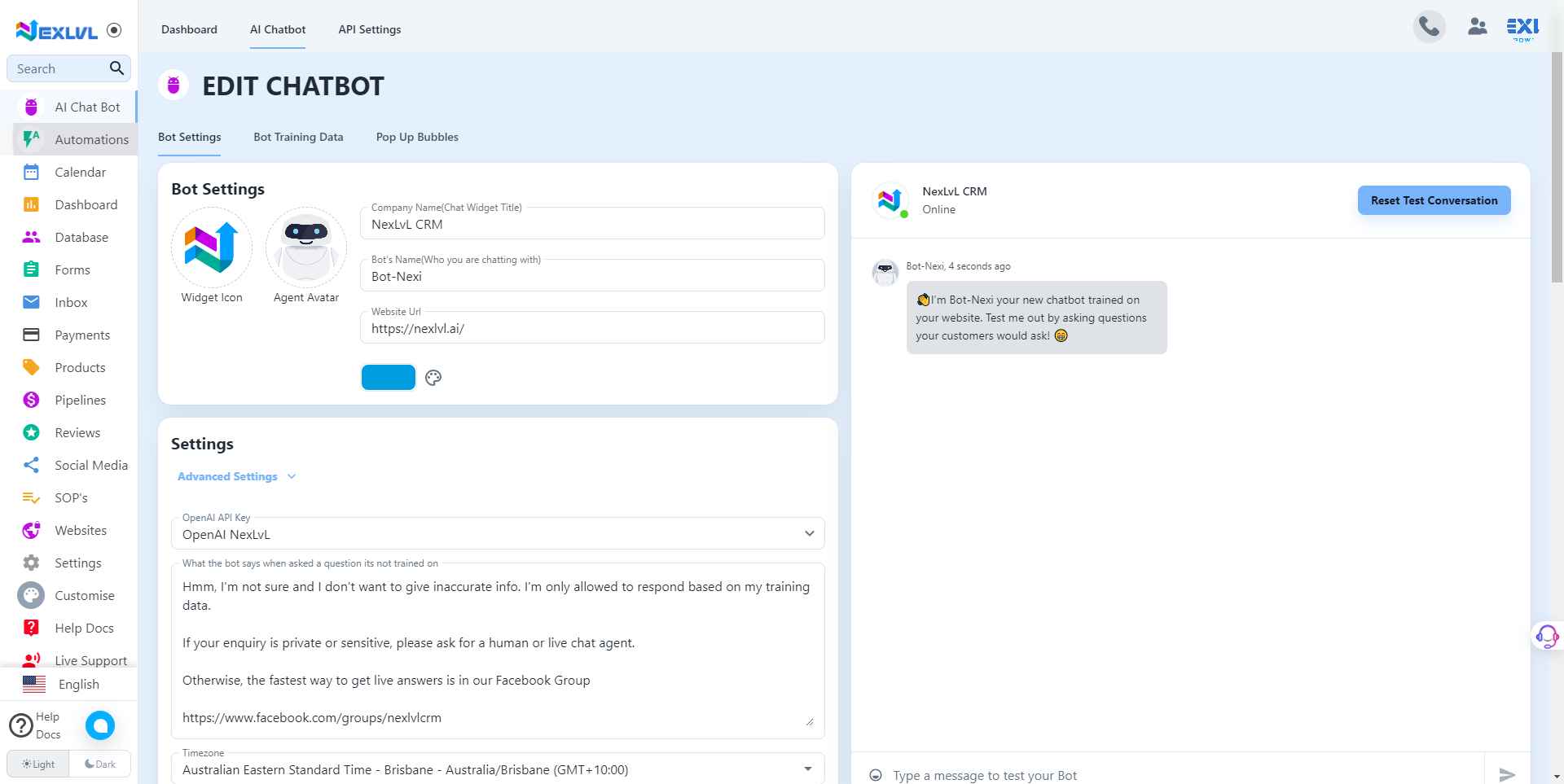Click the NexLvL logo
This screenshot has height=784, width=1564.
click(57, 30)
